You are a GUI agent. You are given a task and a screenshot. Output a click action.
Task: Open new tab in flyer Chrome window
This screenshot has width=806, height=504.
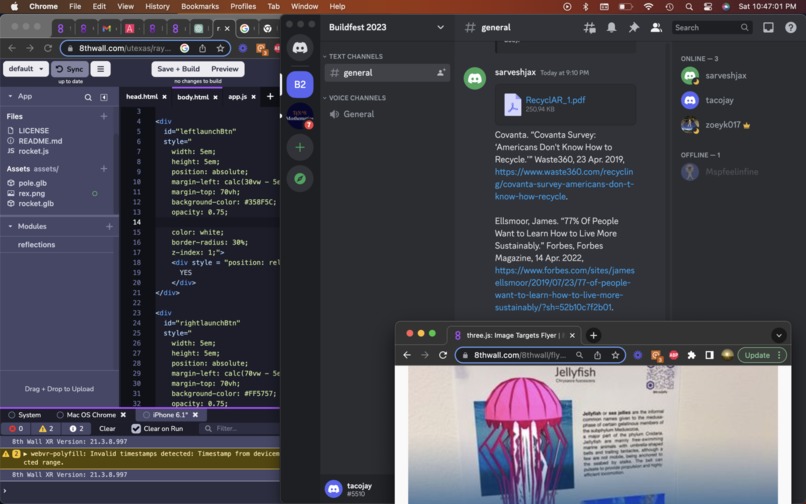593,335
